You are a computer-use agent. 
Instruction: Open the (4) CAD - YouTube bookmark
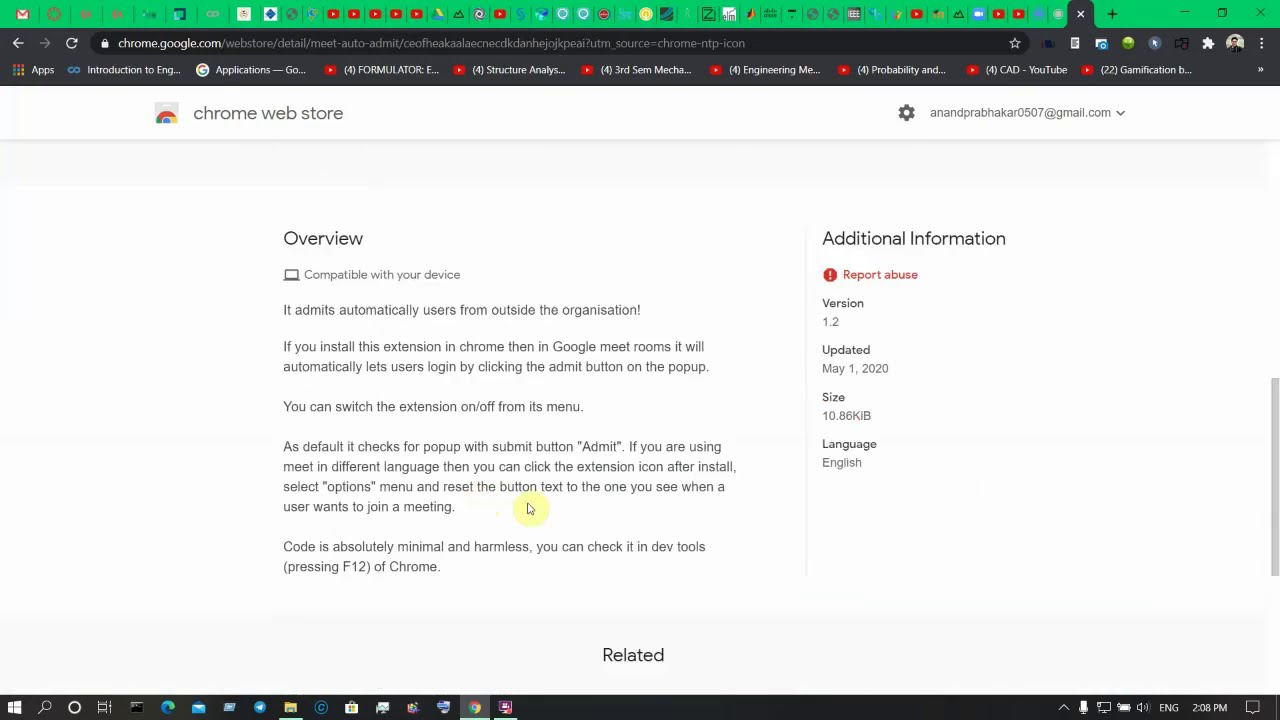1016,70
